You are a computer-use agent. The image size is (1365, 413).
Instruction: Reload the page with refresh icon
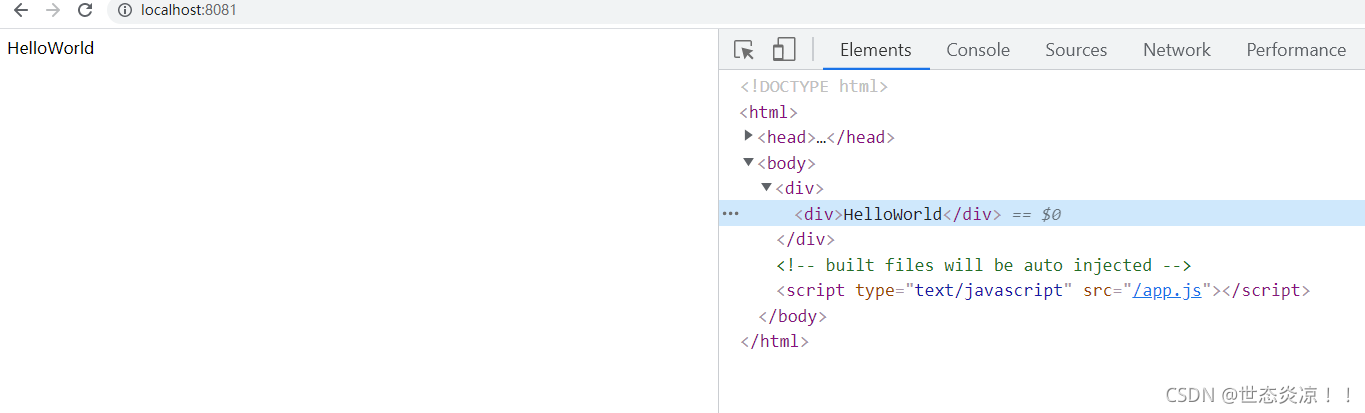[x=85, y=10]
